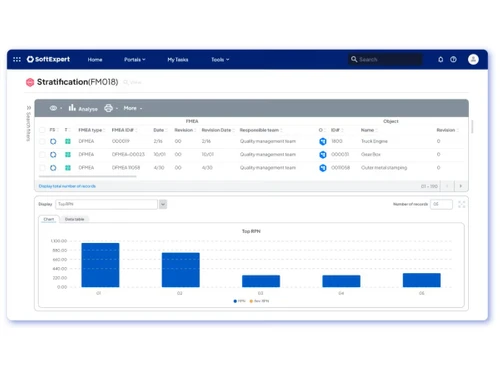Click the table horizontal scrollbar
500x375 pixels.
tap(88, 176)
